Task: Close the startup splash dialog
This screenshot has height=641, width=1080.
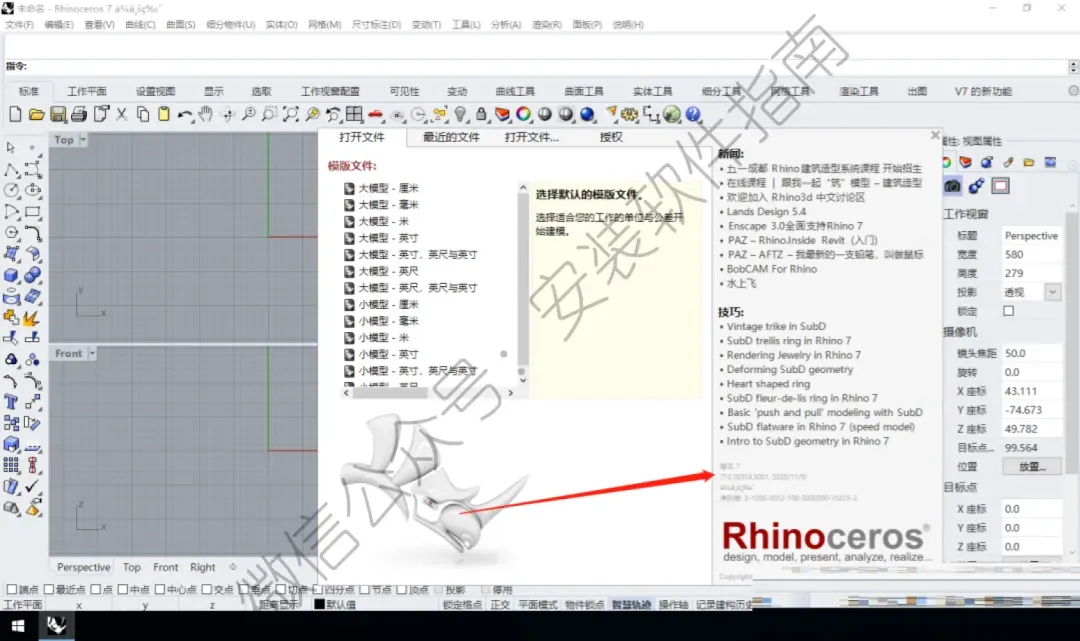Action: 935,135
